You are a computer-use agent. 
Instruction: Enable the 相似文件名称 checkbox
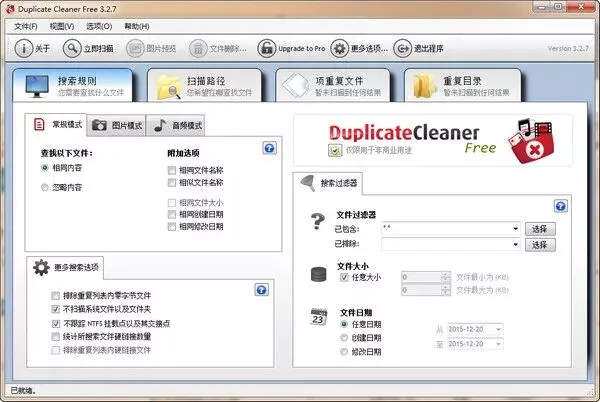pyautogui.click(x=172, y=182)
